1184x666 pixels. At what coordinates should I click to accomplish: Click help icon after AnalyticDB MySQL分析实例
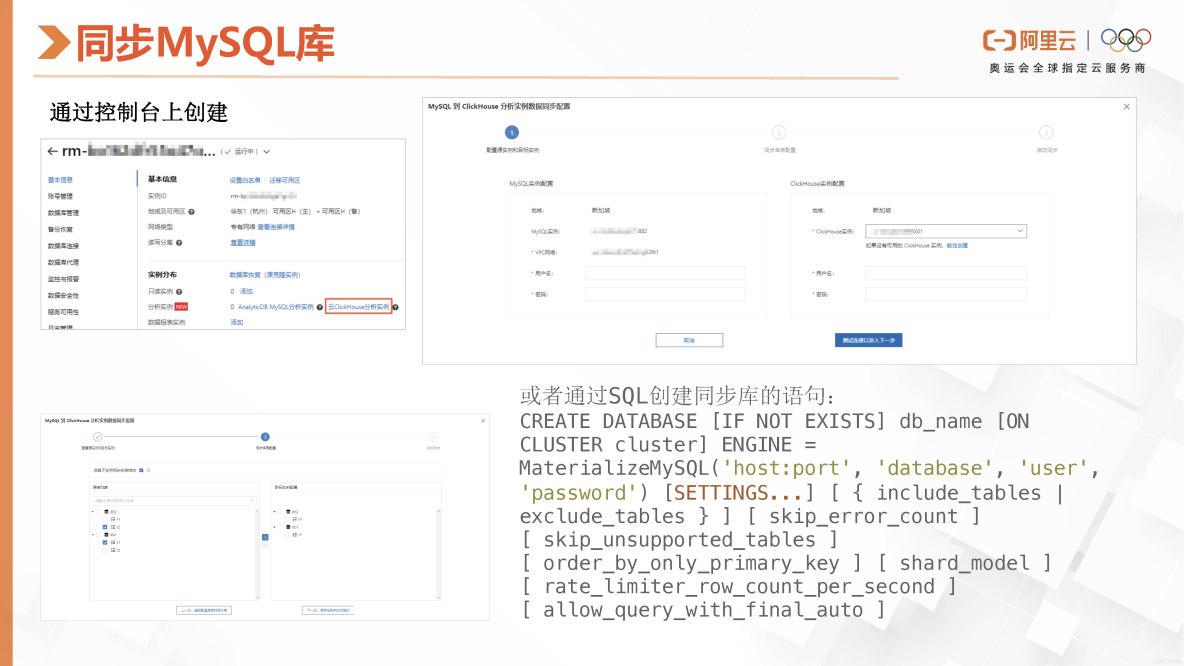[319, 307]
